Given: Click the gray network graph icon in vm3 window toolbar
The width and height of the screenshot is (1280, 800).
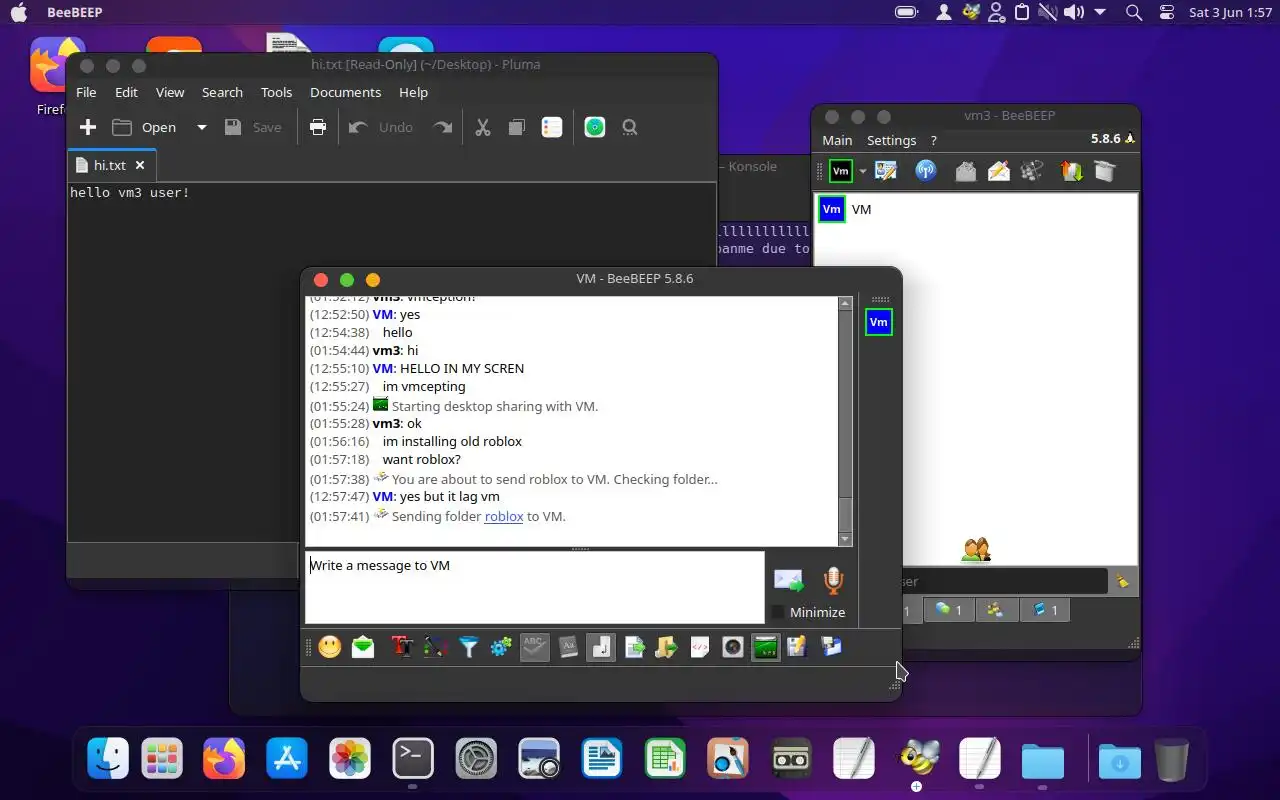Looking at the screenshot, I should [1032, 171].
